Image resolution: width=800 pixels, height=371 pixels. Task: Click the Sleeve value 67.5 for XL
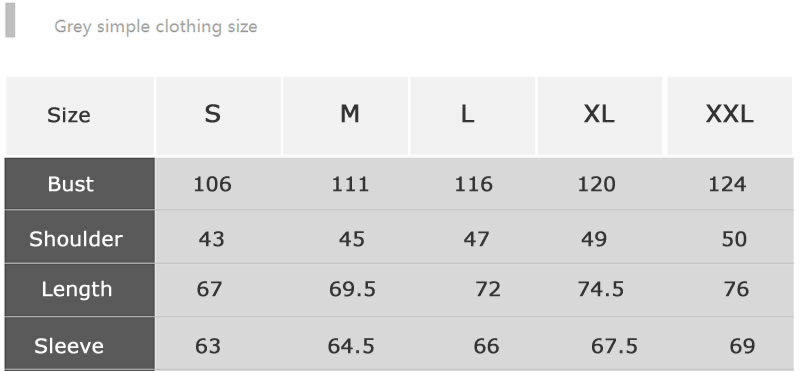[x=614, y=346]
